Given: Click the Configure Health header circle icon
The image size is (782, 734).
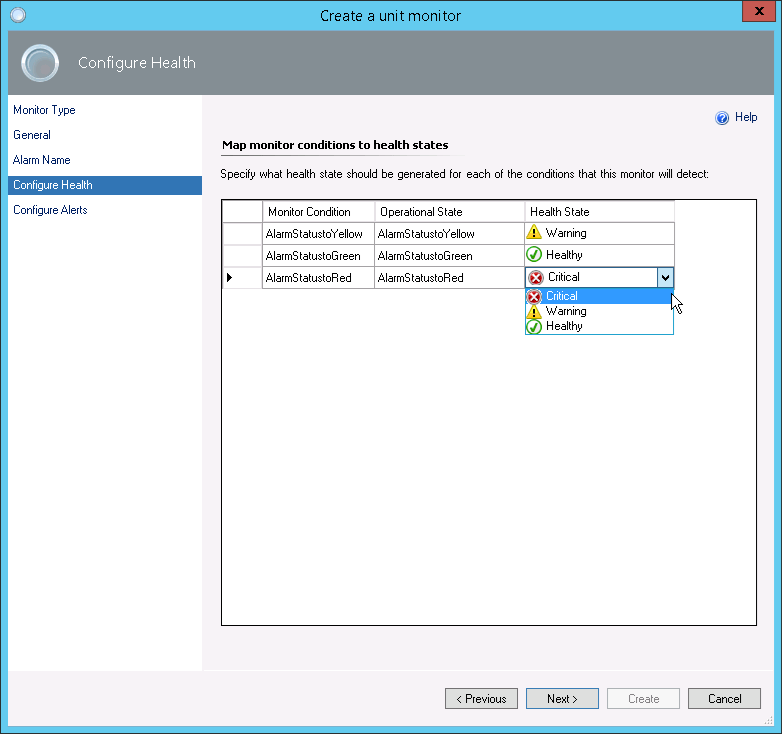Looking at the screenshot, I should tap(40, 63).
